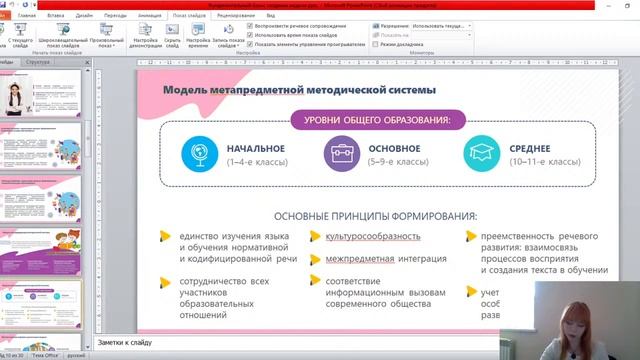The width and height of the screenshot is (640, 360).
Task: Open Запись показа слайдов recording menu
Action: point(229,36)
